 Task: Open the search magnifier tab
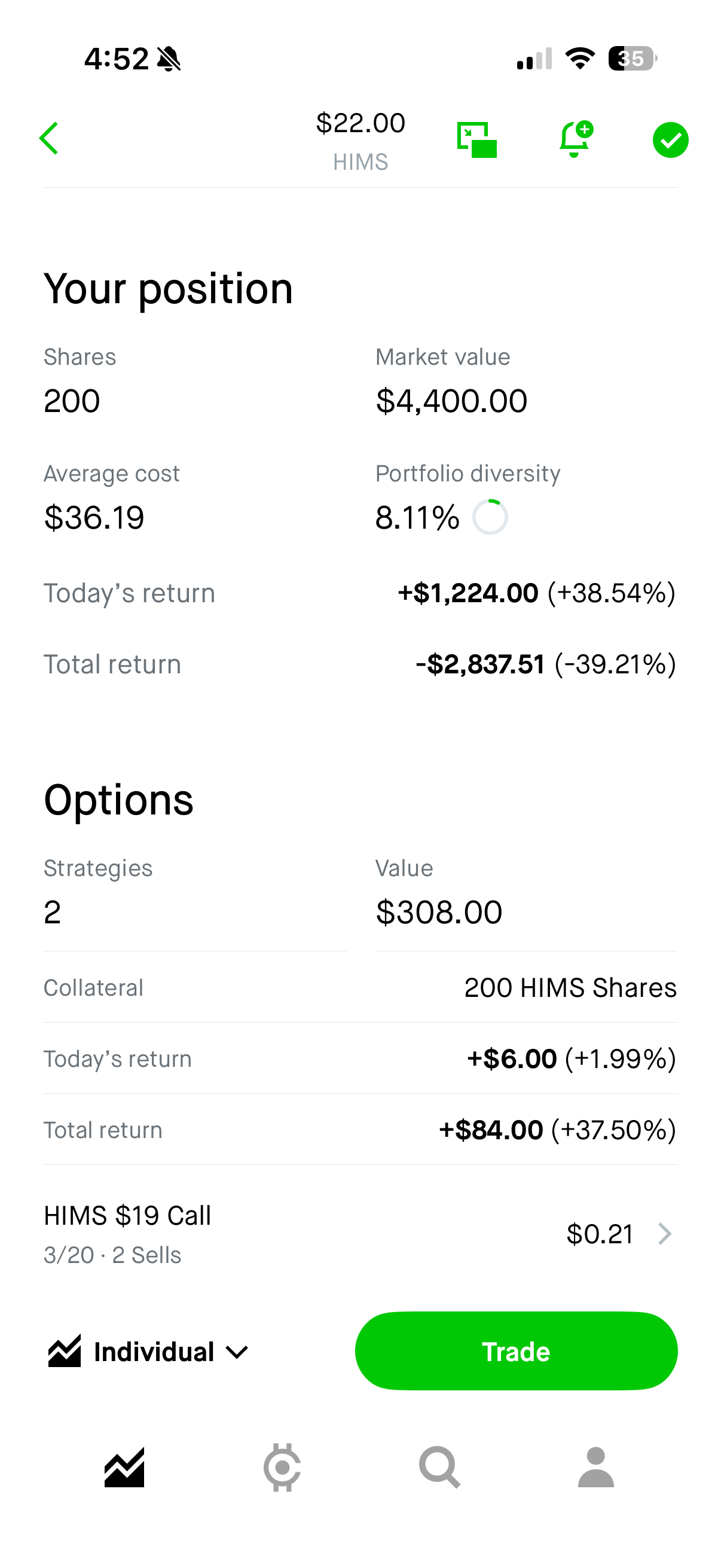[439, 1468]
